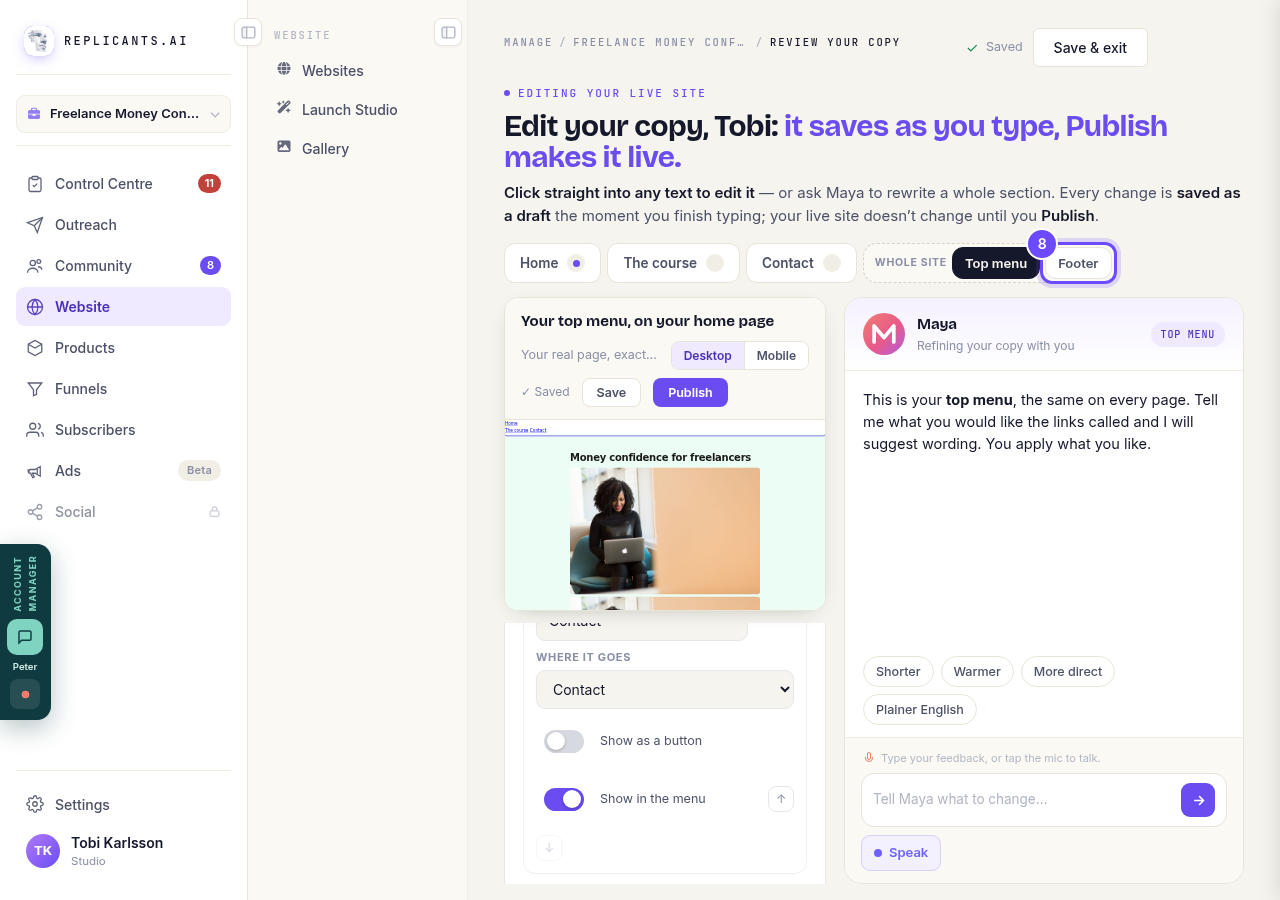The width and height of the screenshot is (1280, 900).
Task: Click the Tell Maya what to change field
Action: coord(1020,799)
